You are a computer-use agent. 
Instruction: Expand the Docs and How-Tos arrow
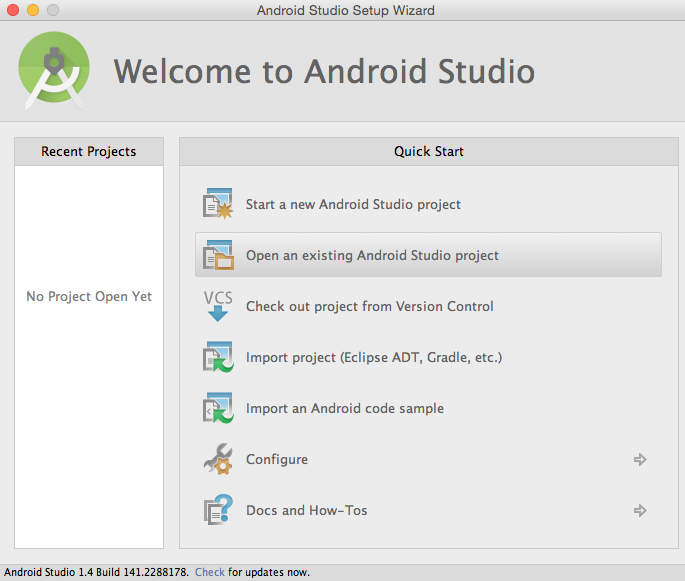click(640, 511)
